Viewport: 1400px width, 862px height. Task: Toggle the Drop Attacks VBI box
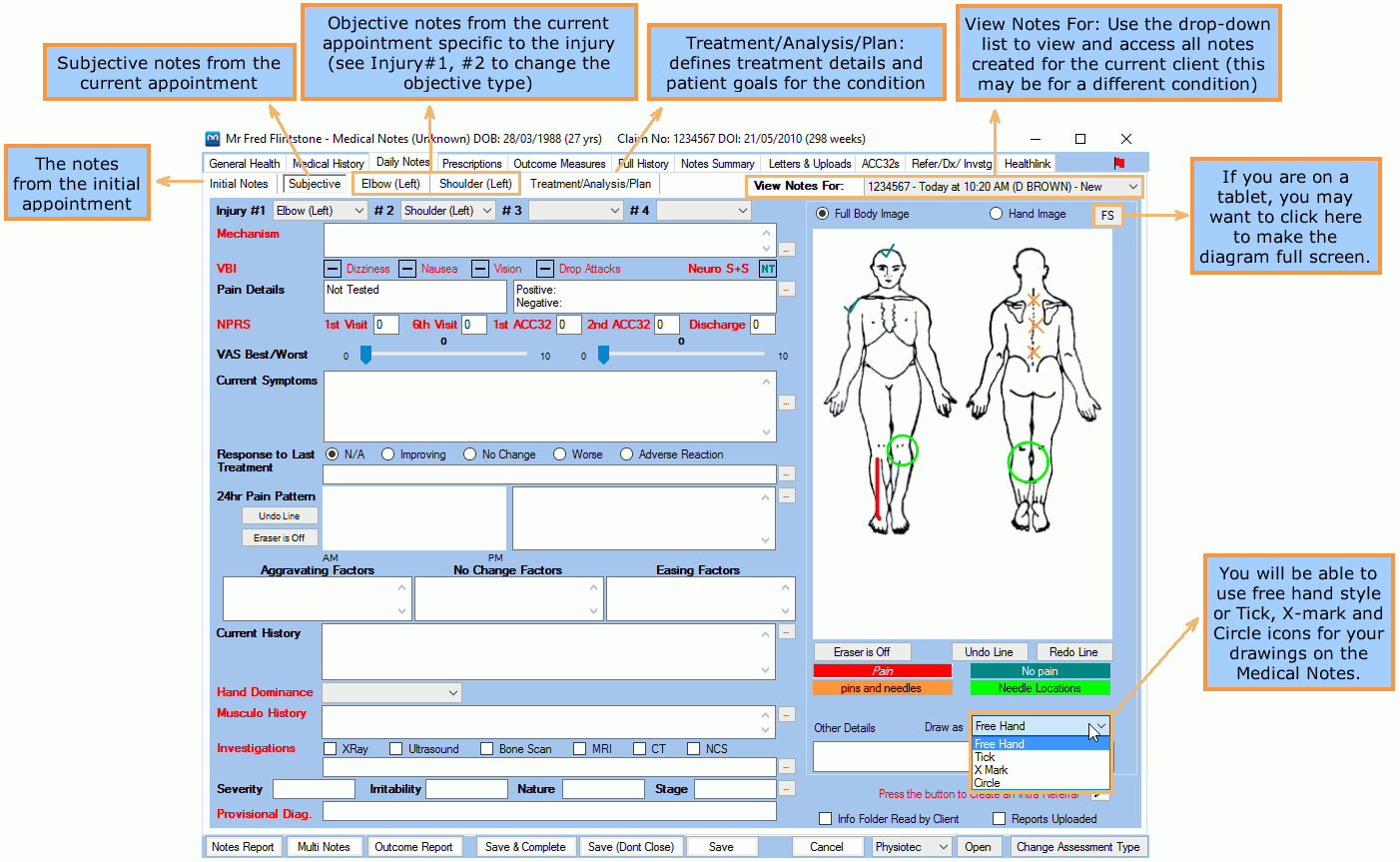pos(545,269)
